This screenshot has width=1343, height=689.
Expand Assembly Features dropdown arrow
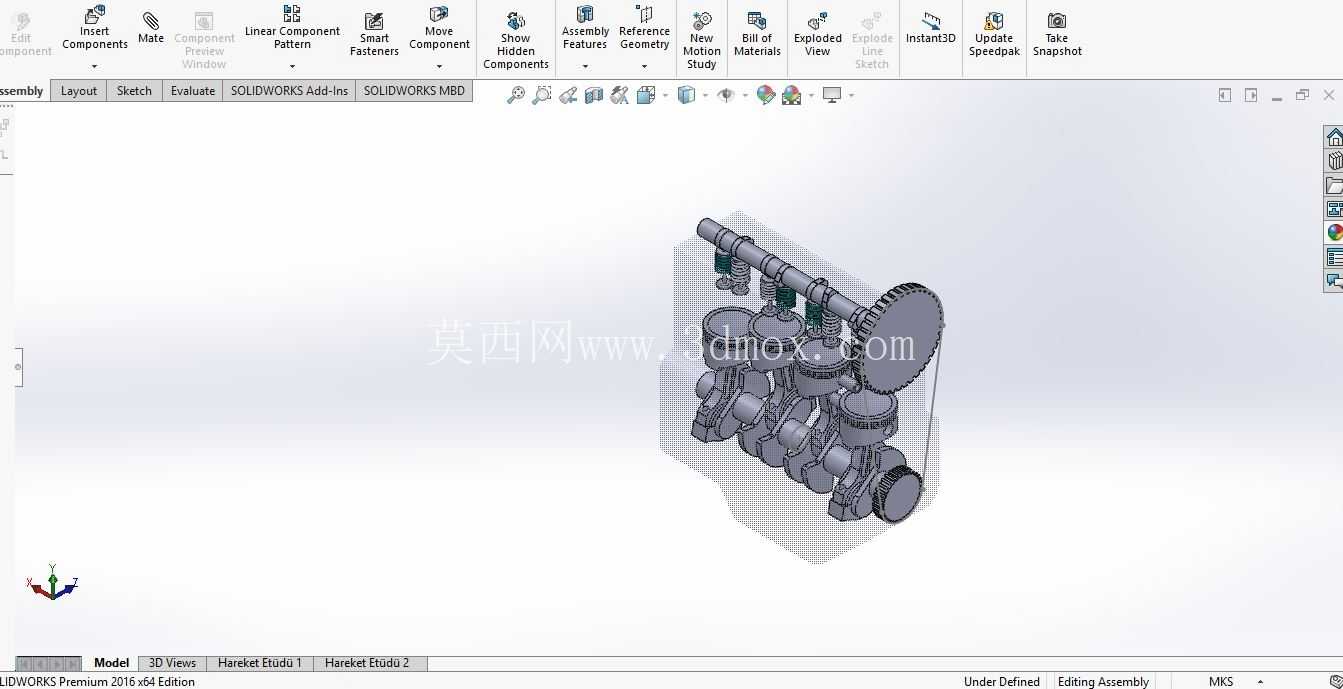[x=585, y=66]
